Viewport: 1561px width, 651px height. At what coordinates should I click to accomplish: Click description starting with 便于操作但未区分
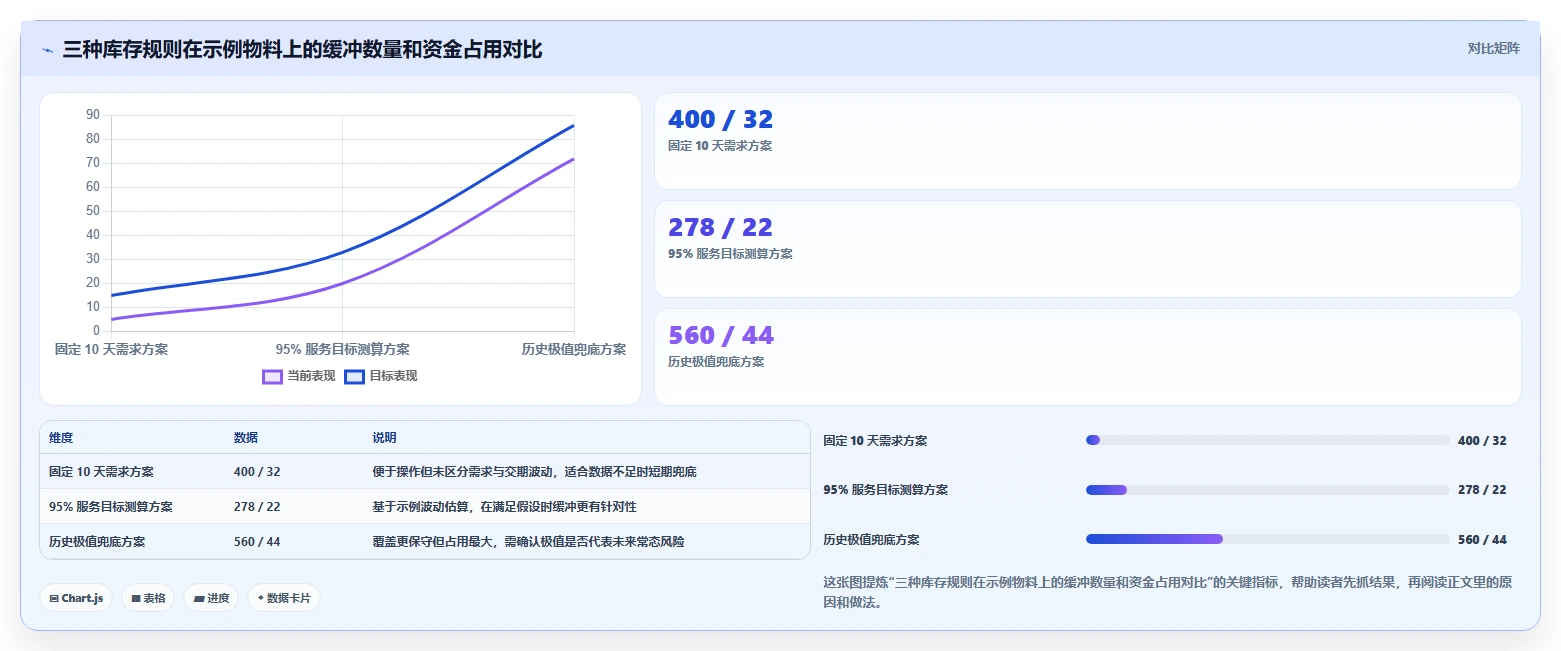tap(534, 472)
